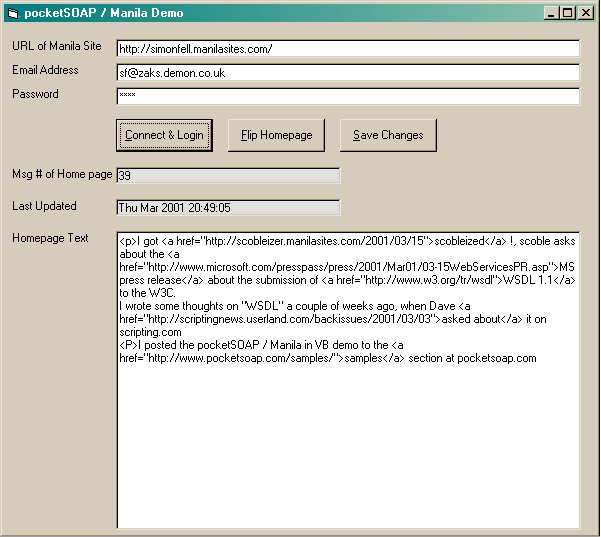Click the 'Homepage Text' label
The height and width of the screenshot is (537, 601).
click(50, 238)
